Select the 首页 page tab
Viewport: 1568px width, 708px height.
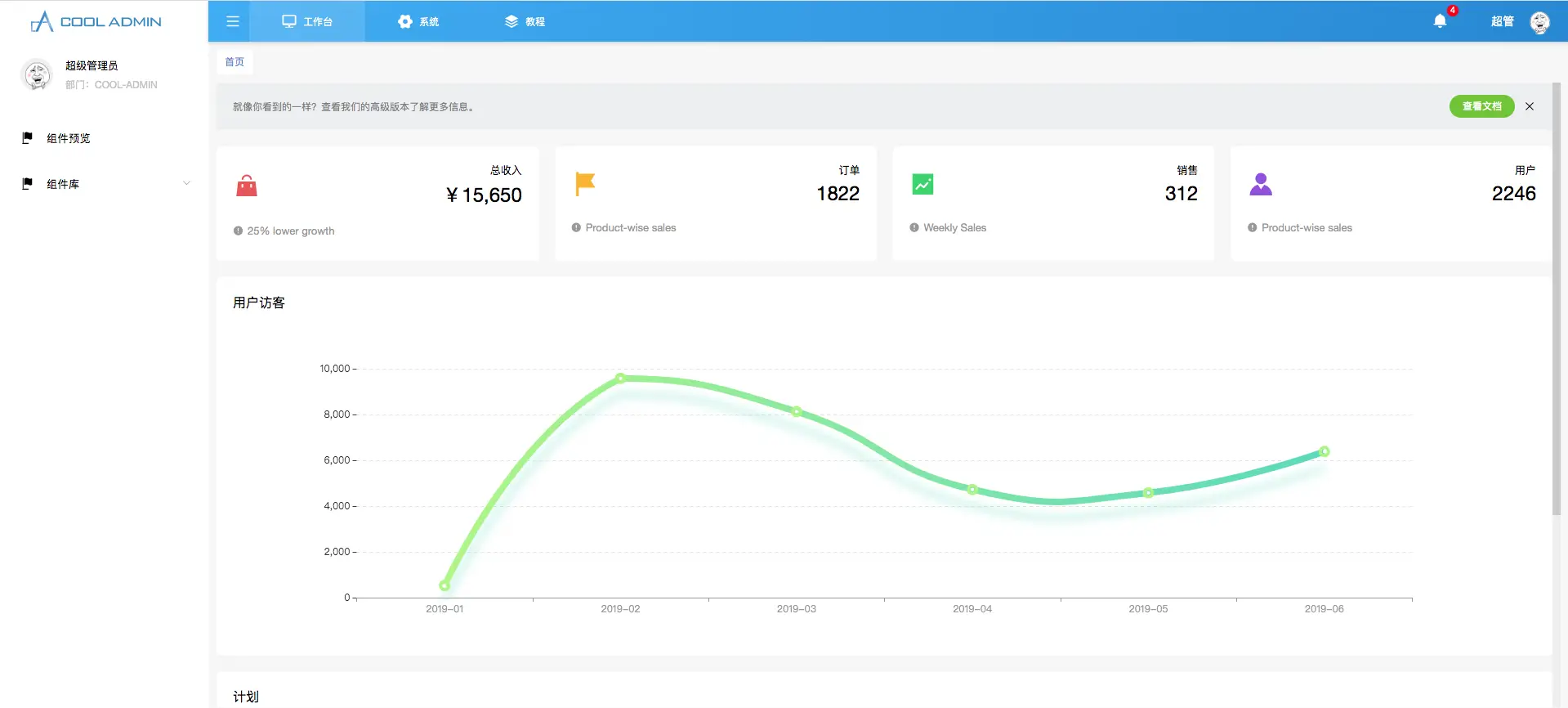[x=235, y=62]
